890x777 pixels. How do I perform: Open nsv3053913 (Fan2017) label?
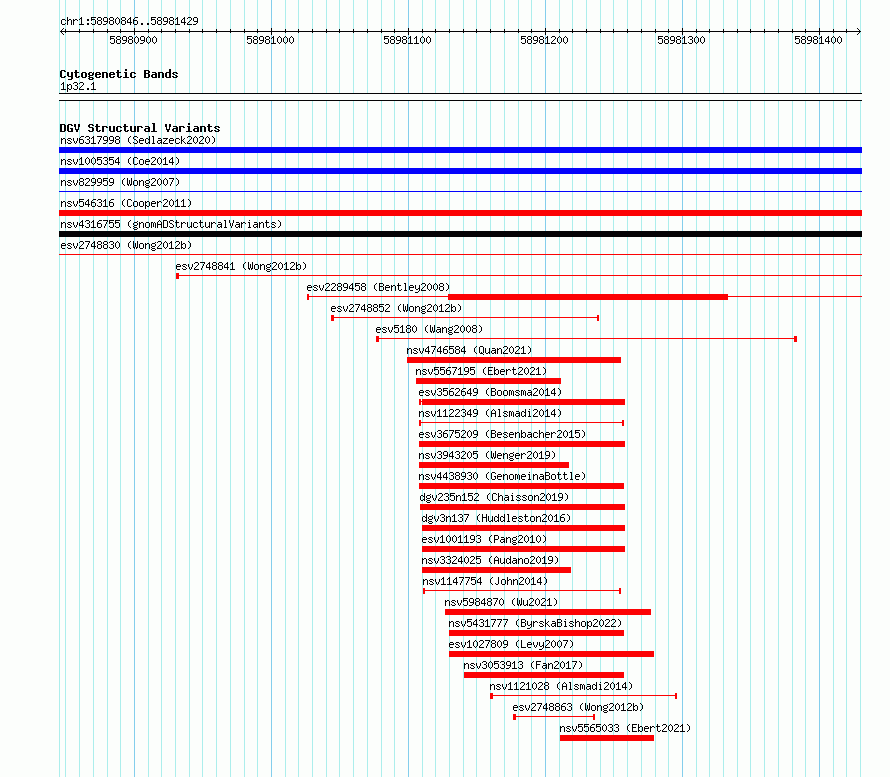coord(523,665)
